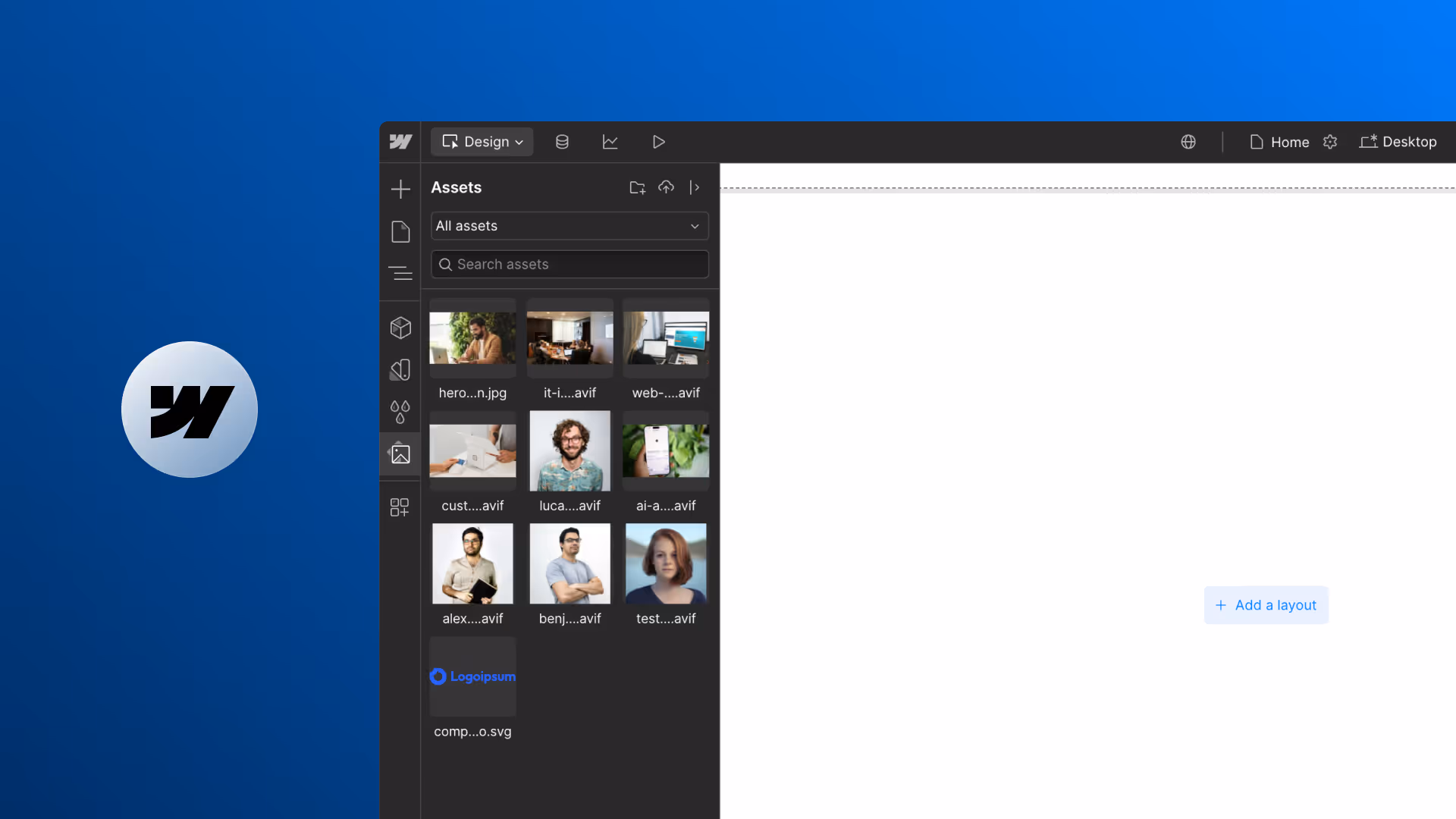Open the Variables droplets icon
Screen dimensions: 1456x819
(400, 412)
